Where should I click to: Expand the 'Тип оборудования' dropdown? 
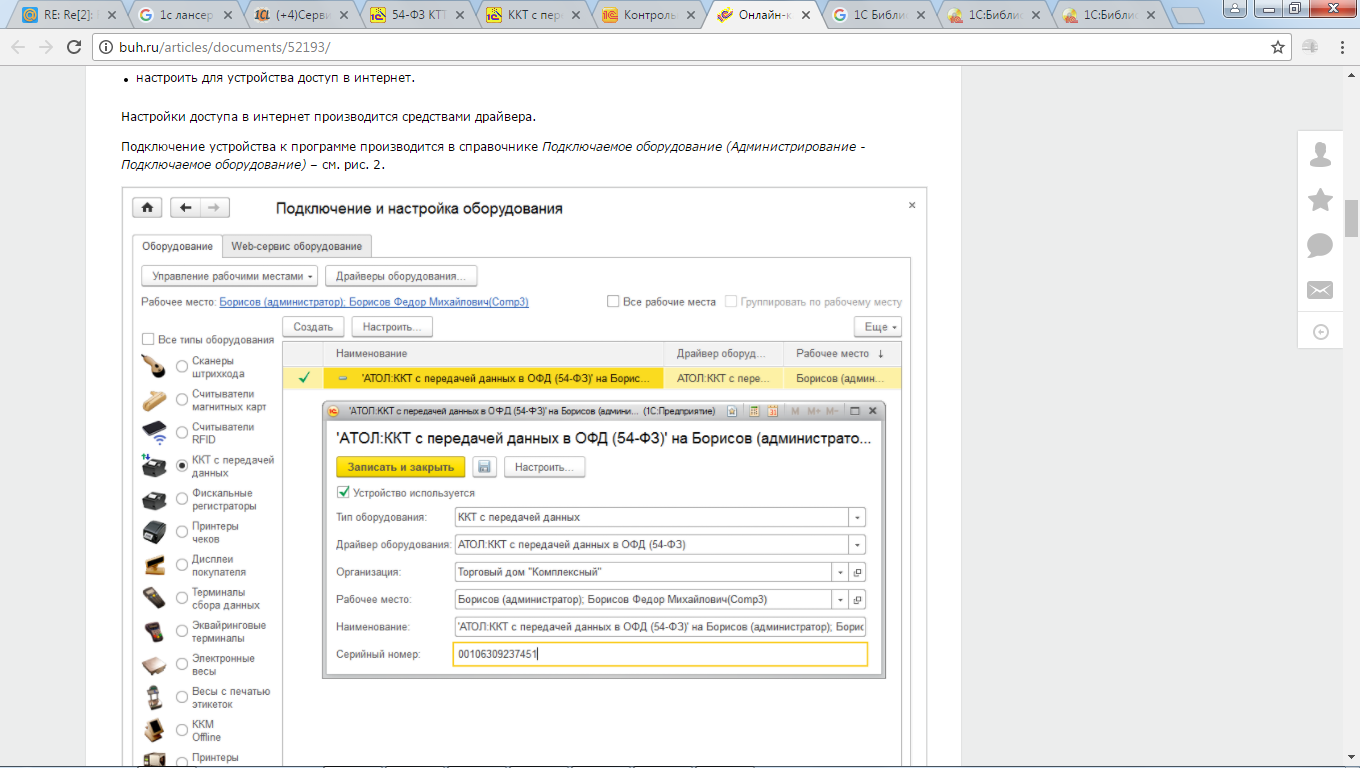point(856,518)
